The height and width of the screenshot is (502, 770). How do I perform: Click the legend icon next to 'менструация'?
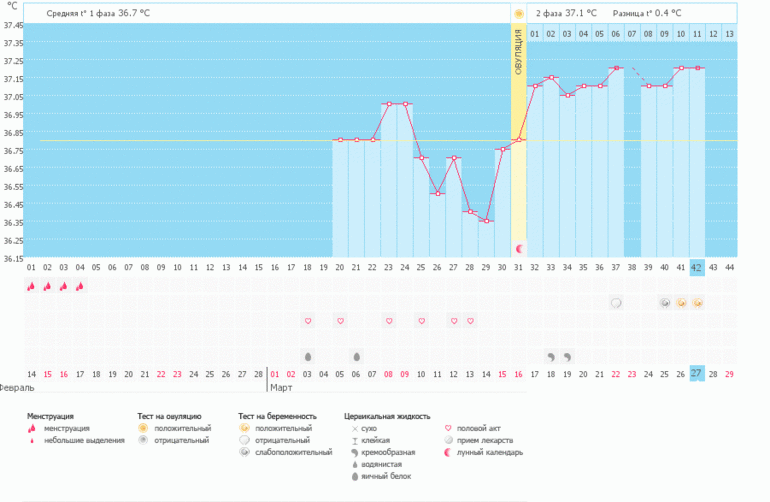[x=32, y=428]
